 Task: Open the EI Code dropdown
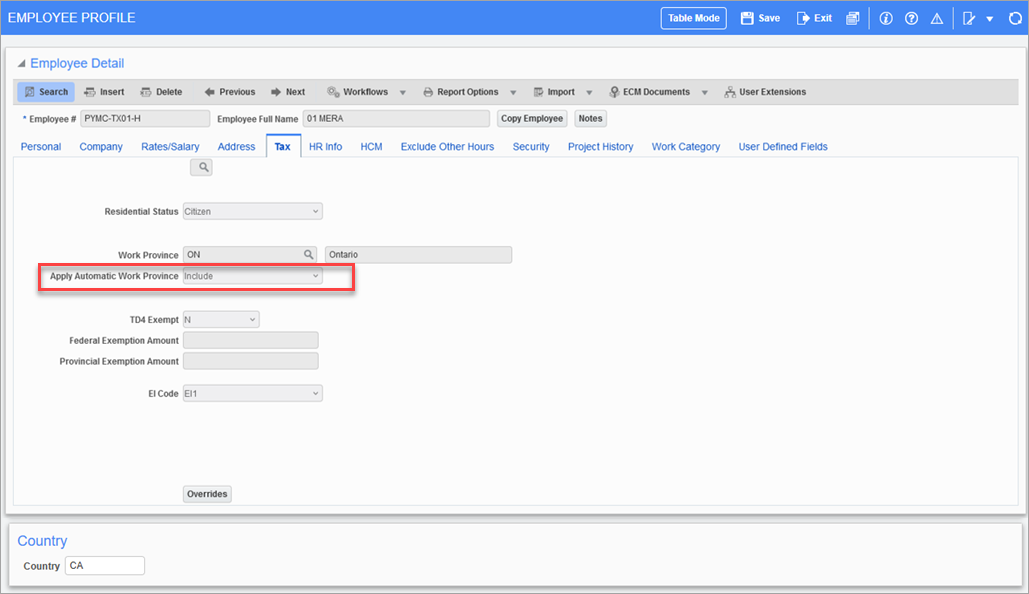(253, 394)
